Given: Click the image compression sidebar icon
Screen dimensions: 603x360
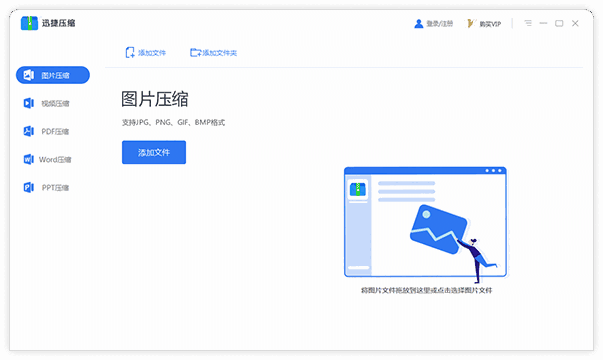Looking at the screenshot, I should pos(29,75).
